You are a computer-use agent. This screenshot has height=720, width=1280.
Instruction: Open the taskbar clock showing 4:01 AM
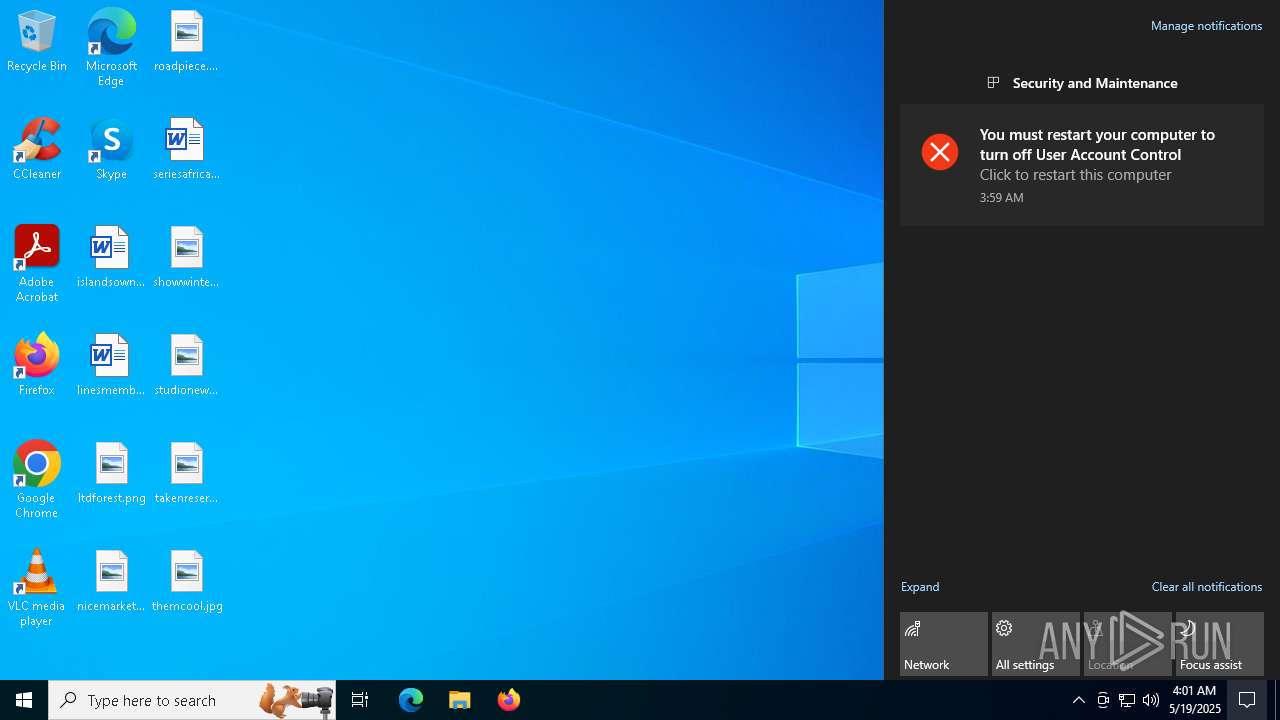point(1195,700)
